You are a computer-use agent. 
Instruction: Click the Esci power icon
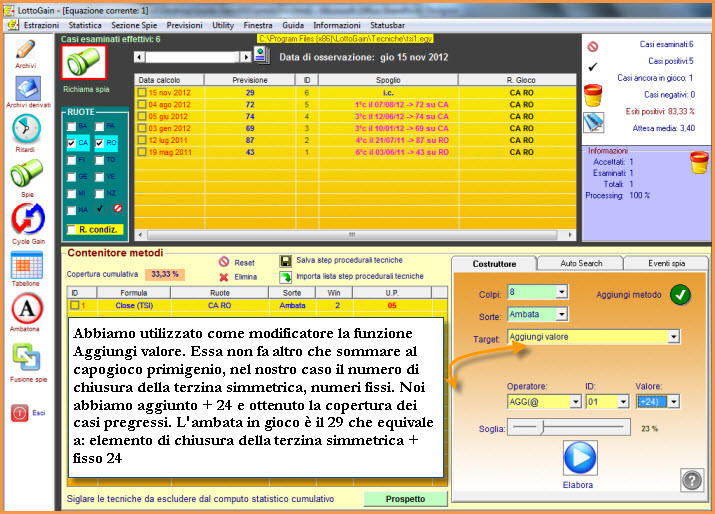[20, 413]
